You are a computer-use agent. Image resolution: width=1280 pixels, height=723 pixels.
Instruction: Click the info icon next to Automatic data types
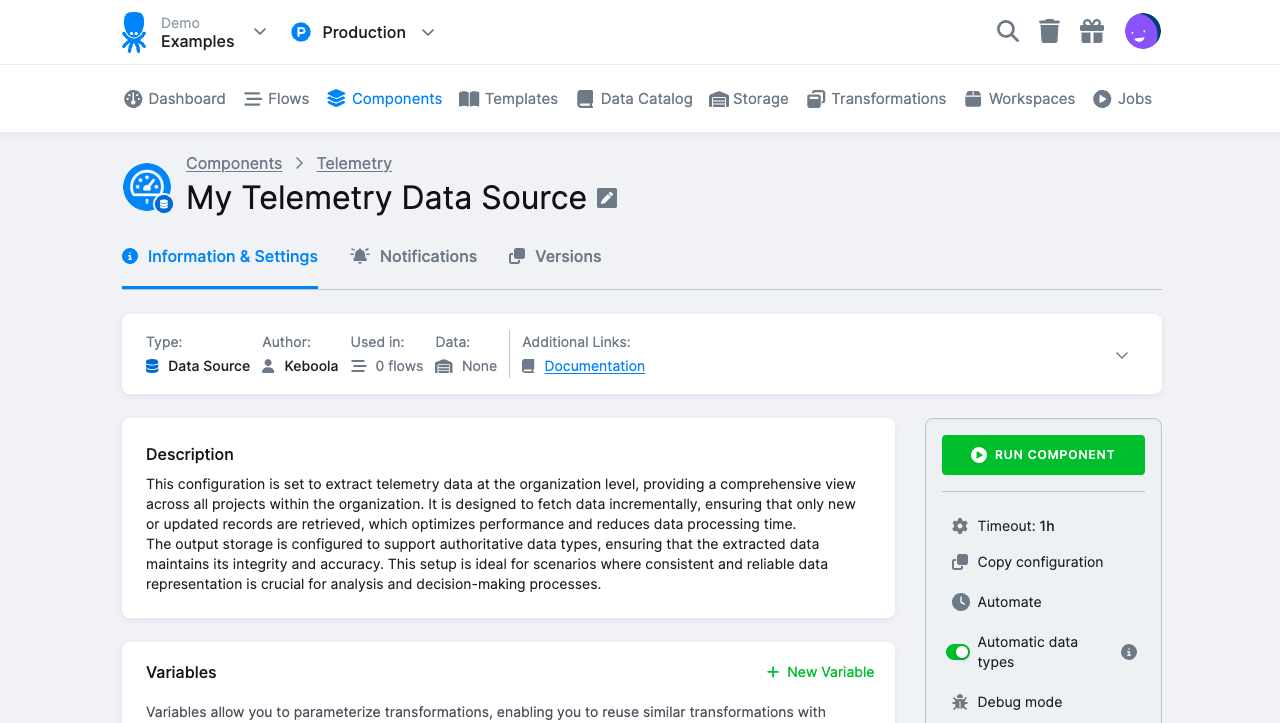pyautogui.click(x=1129, y=652)
